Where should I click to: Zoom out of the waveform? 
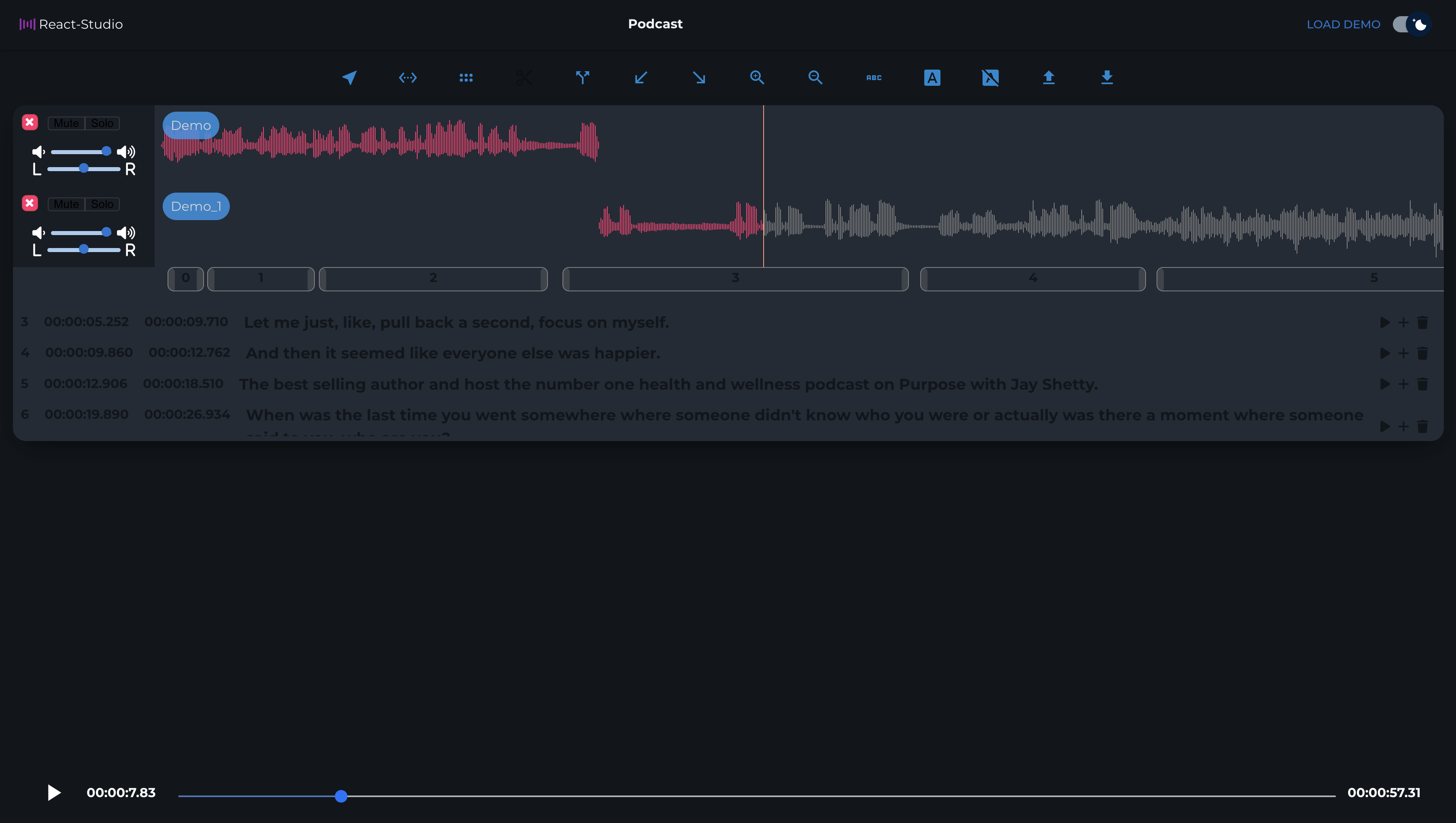[x=815, y=77]
